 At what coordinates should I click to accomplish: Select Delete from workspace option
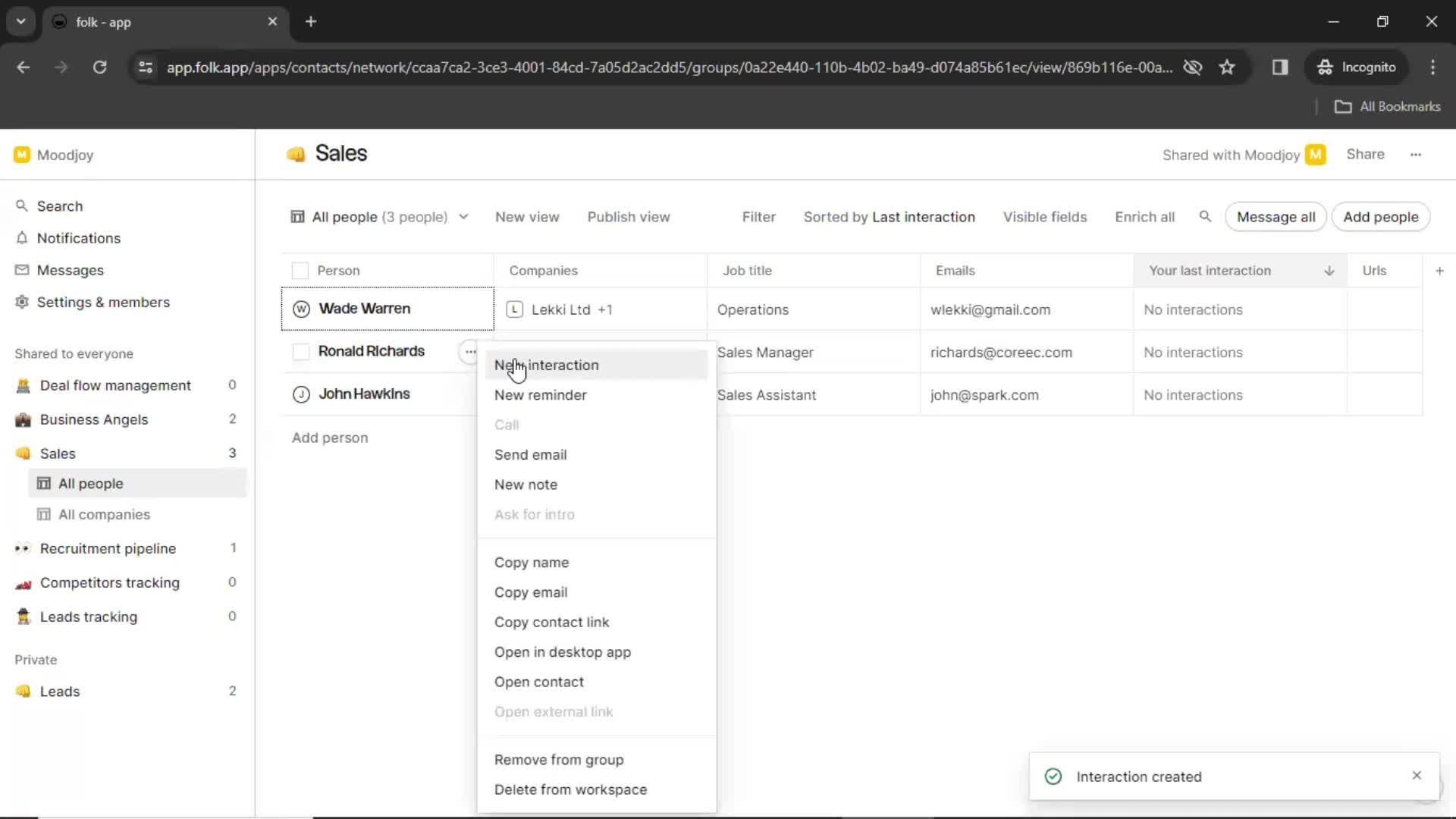pyautogui.click(x=569, y=790)
